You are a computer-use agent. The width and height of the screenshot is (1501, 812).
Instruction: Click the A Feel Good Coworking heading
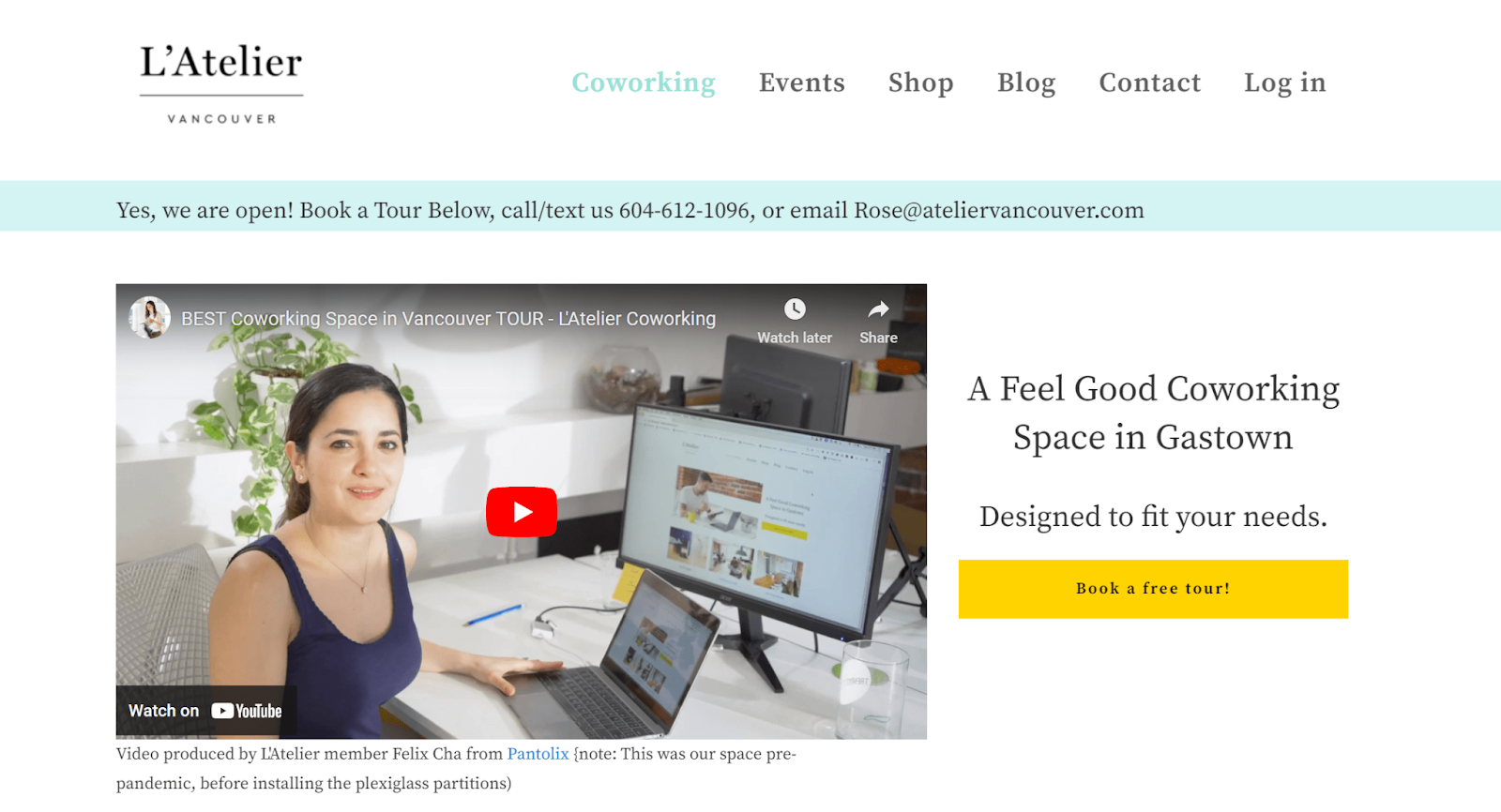coord(1153,413)
